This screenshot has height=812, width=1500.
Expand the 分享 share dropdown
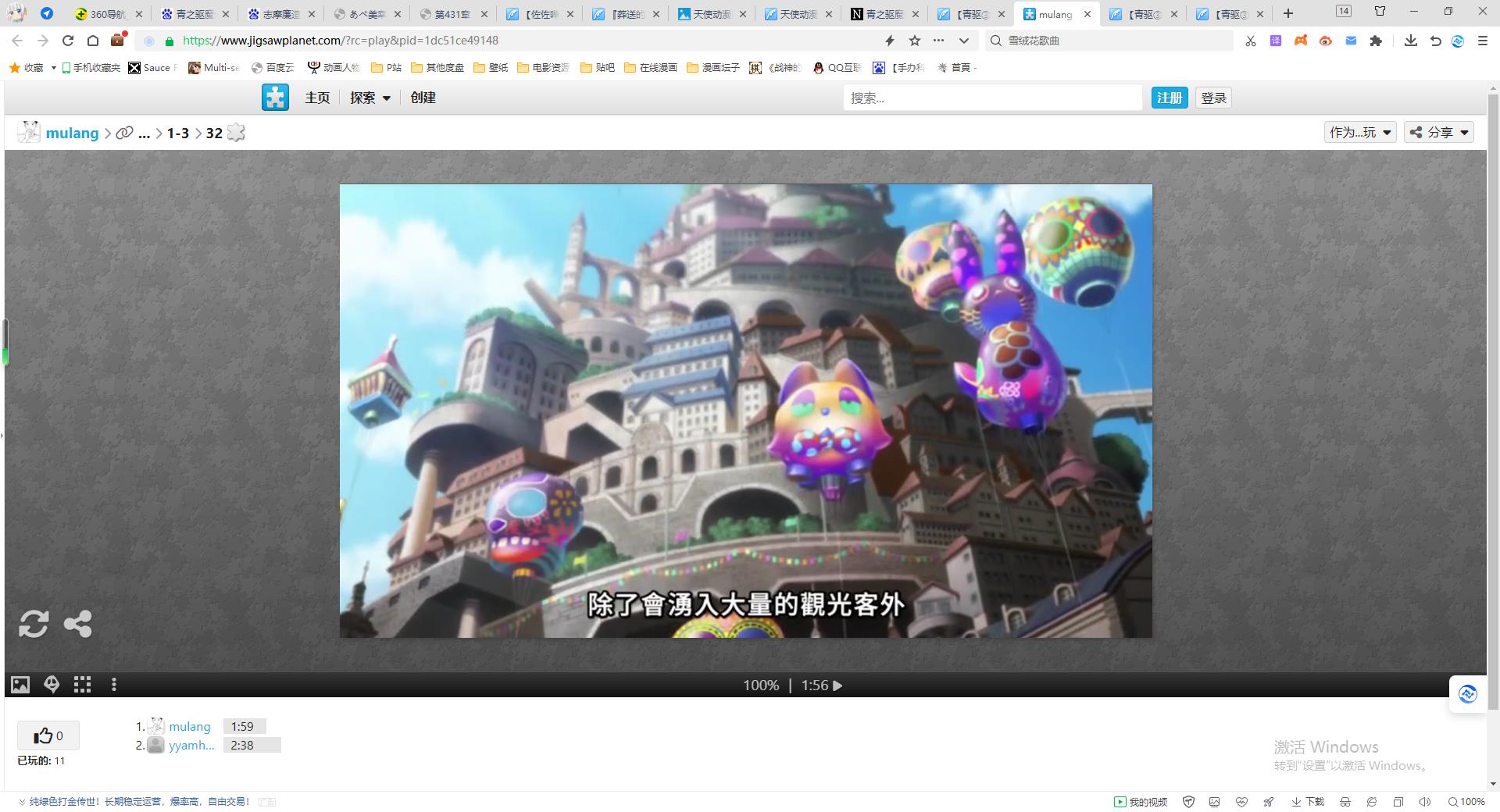coord(1439,133)
